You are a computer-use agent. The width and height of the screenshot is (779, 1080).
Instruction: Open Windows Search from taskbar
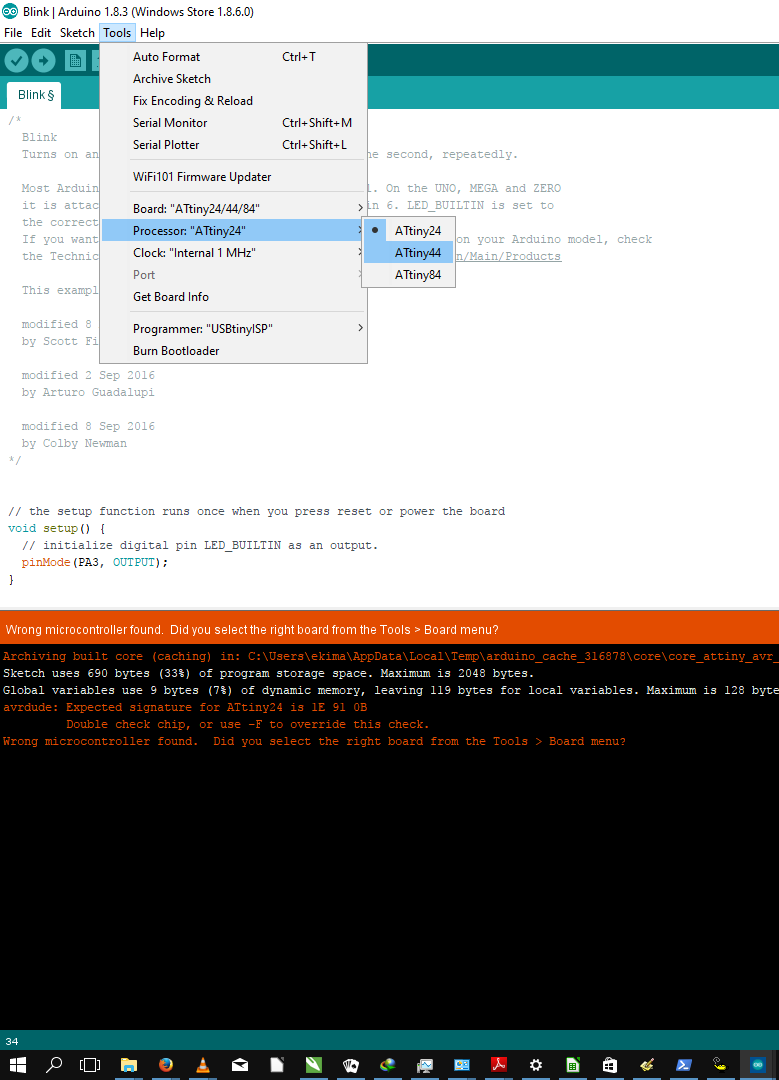tap(54, 1065)
